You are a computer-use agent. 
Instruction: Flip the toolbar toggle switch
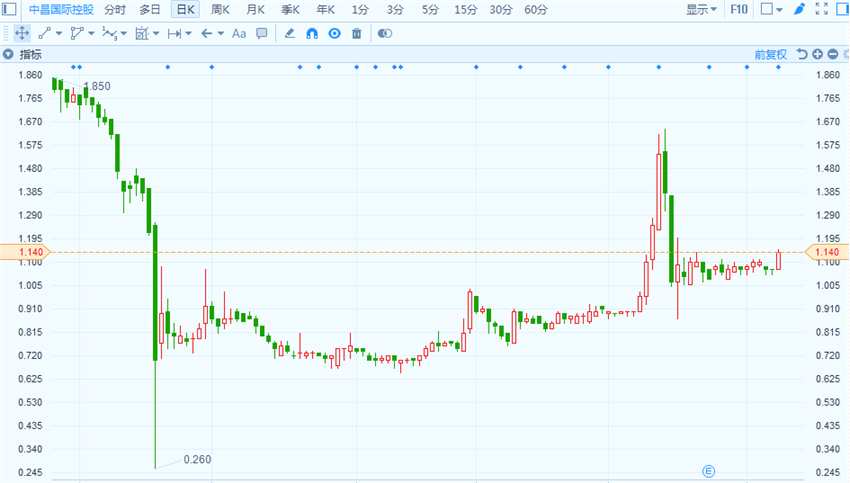point(384,34)
